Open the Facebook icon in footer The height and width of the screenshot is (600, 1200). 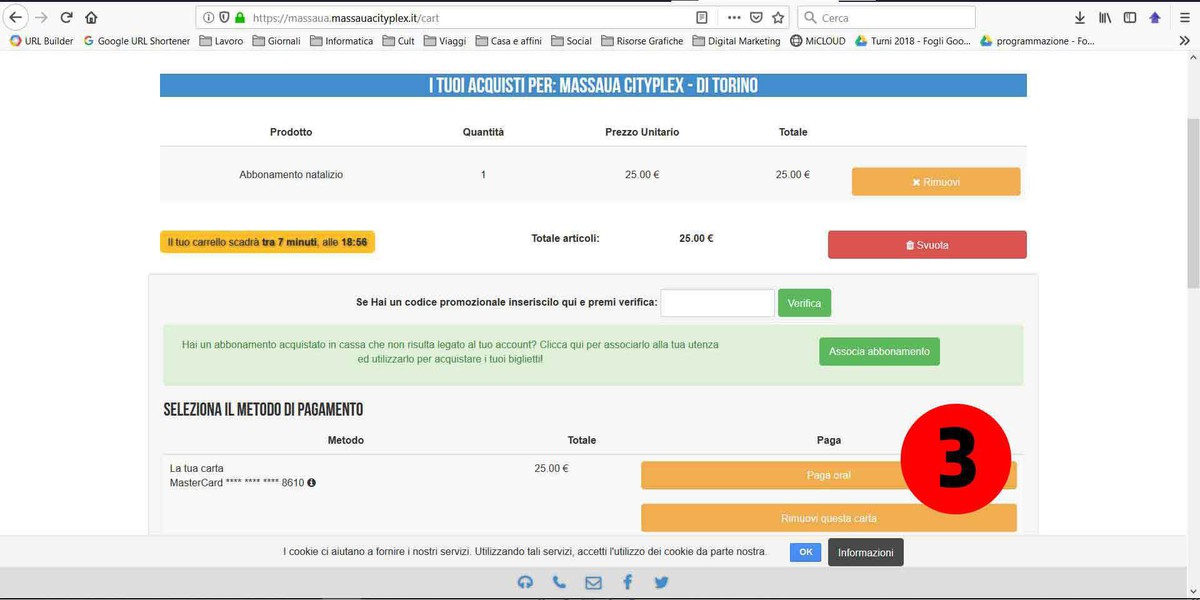point(627,583)
